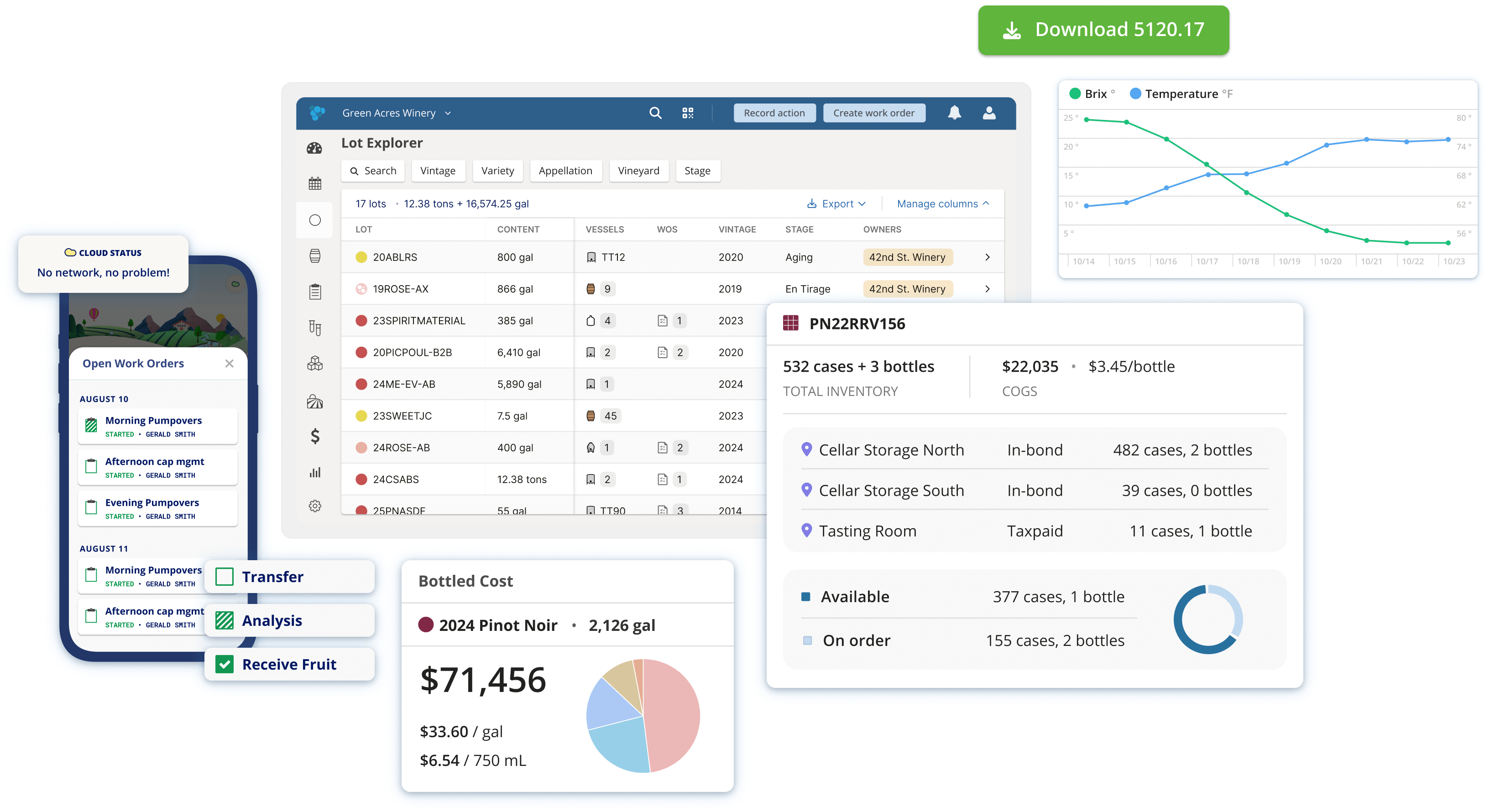Toggle the Analysis checkbox
This screenshot has height=812, width=1495.
click(x=225, y=620)
